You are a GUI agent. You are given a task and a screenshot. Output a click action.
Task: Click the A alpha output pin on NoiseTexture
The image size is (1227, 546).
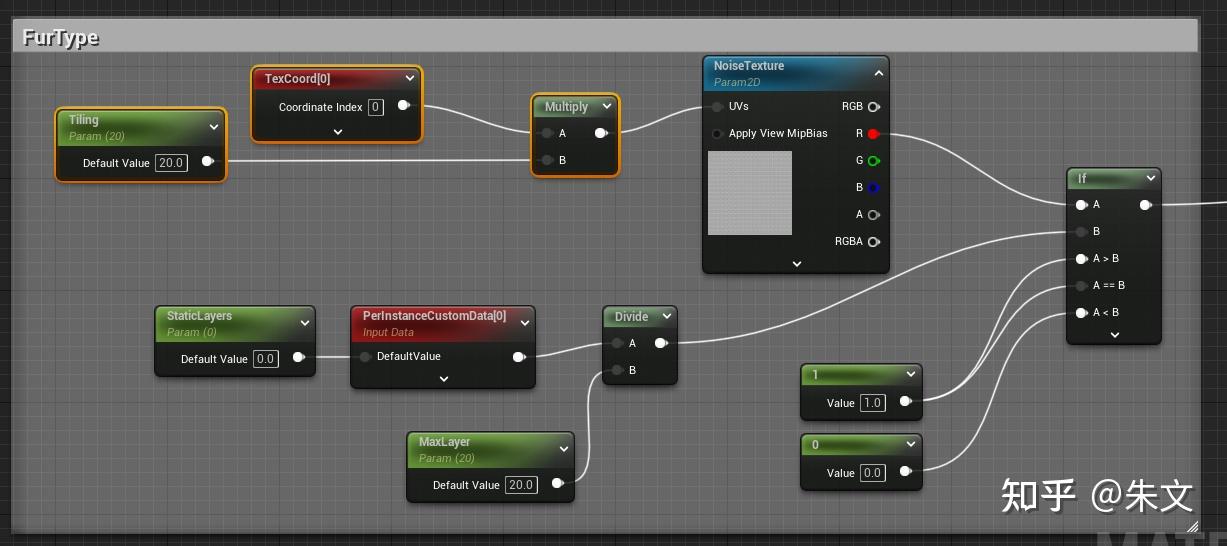coord(873,214)
